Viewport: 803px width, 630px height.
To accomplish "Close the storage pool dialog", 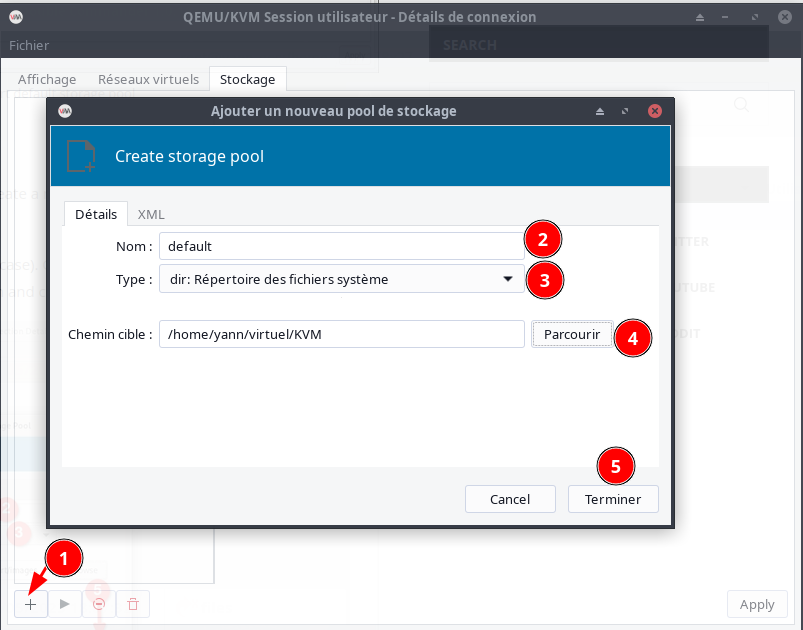I will click(654, 111).
